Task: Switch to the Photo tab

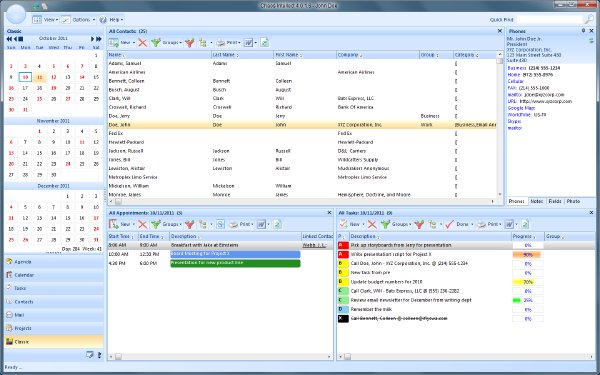Action: click(573, 201)
